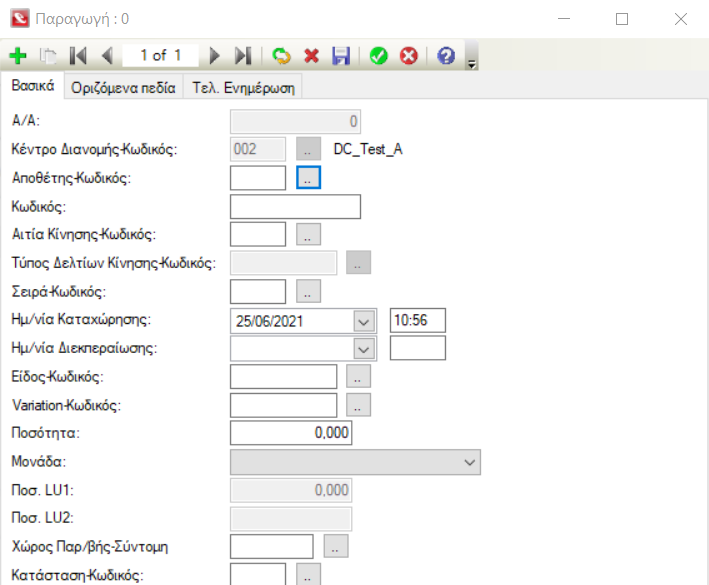Click the Ημ/νία Διεκπεραίωσης time field
Screen dimensions: 709x585
[x=418, y=348]
